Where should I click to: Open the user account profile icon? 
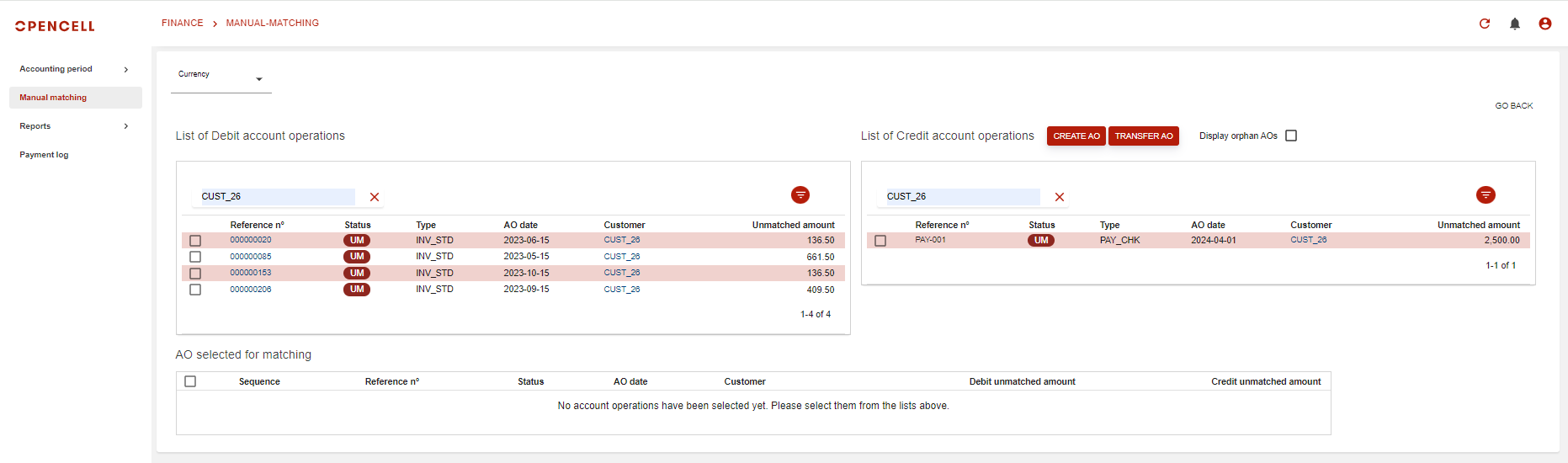click(1544, 24)
